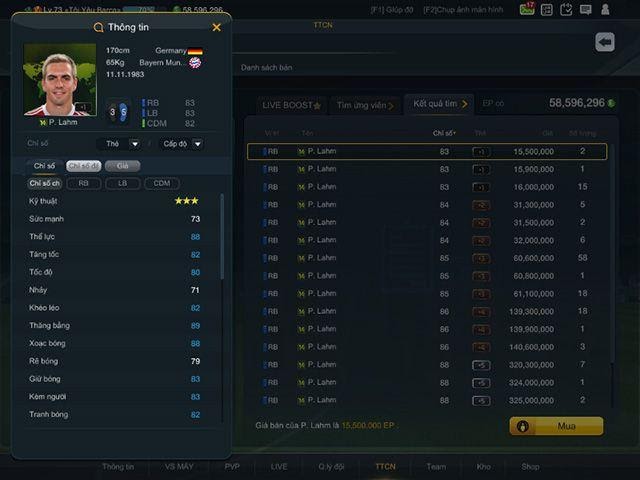640x480 pixels.
Task: Click the Thăng bằng stat value 89
Action: pos(196,326)
